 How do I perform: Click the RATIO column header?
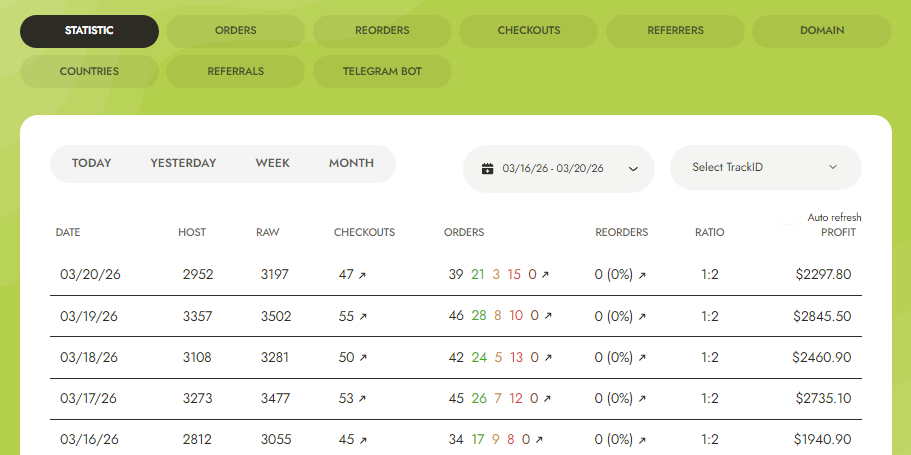(709, 232)
